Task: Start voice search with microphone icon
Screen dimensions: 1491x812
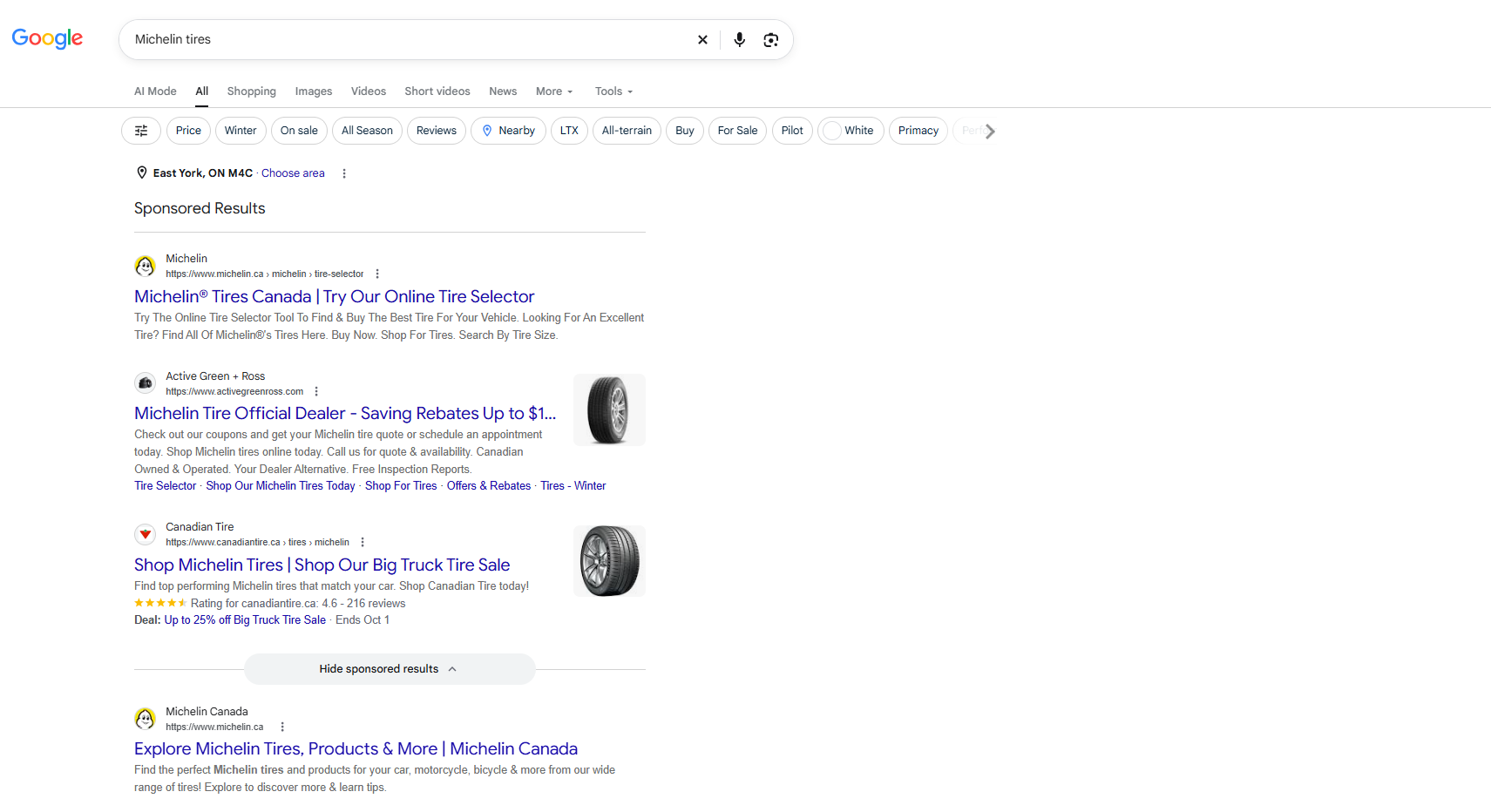Action: 739,40
